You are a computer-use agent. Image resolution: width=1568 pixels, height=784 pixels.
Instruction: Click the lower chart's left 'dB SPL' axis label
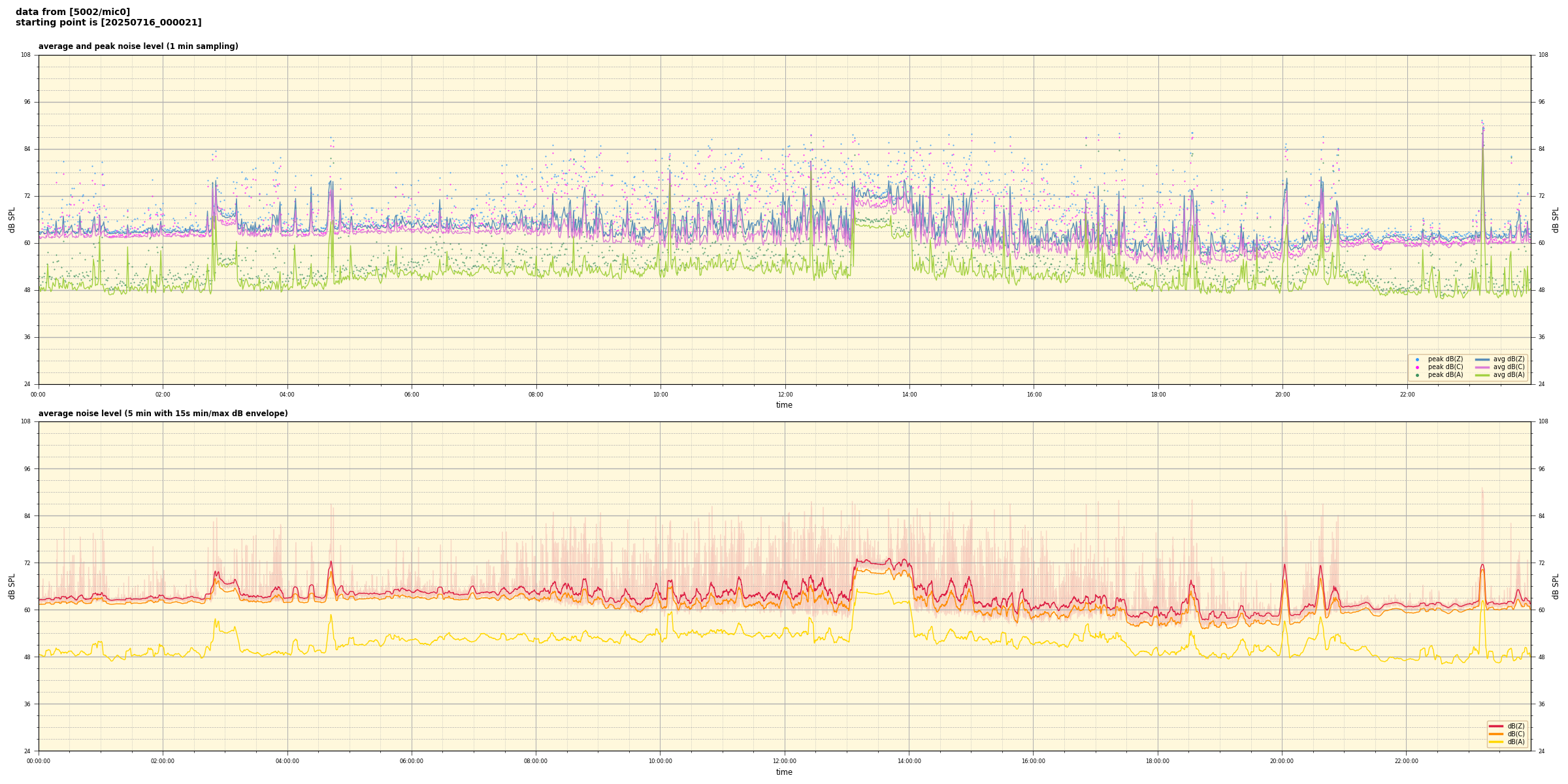tap(12, 586)
